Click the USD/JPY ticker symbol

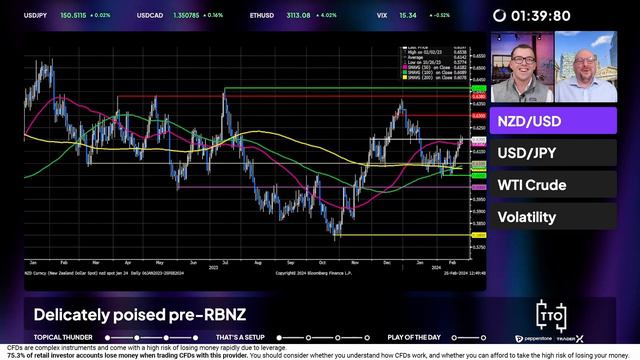pyautogui.click(x=36, y=16)
